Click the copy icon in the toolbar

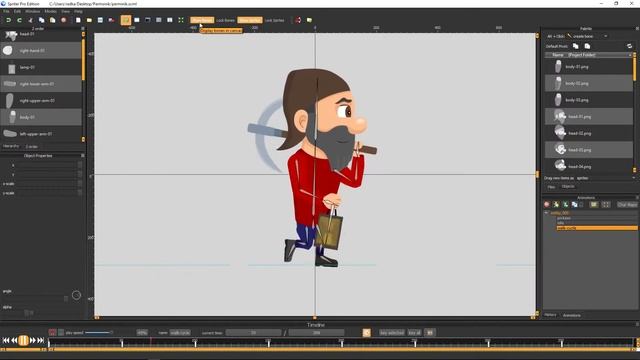(41, 20)
